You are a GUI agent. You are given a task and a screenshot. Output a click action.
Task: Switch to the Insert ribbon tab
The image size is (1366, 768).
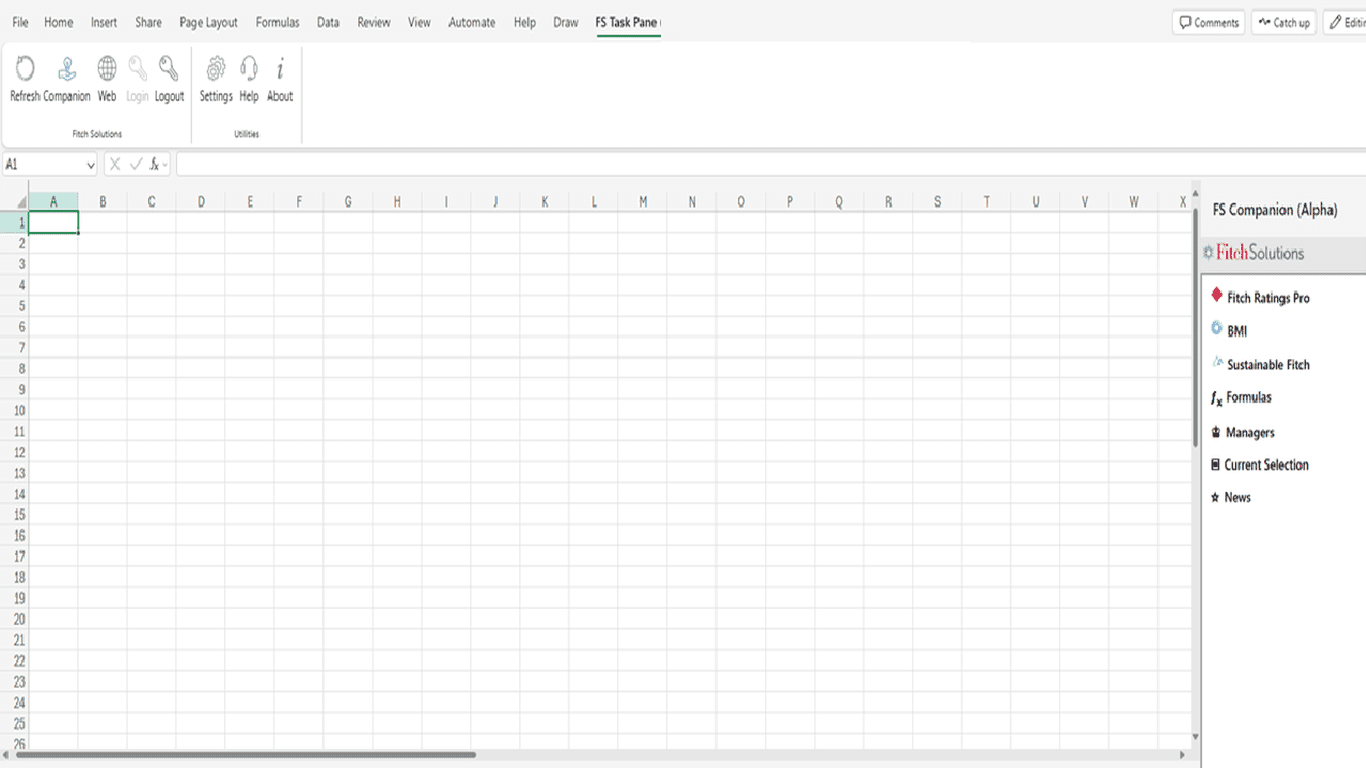pyautogui.click(x=104, y=22)
